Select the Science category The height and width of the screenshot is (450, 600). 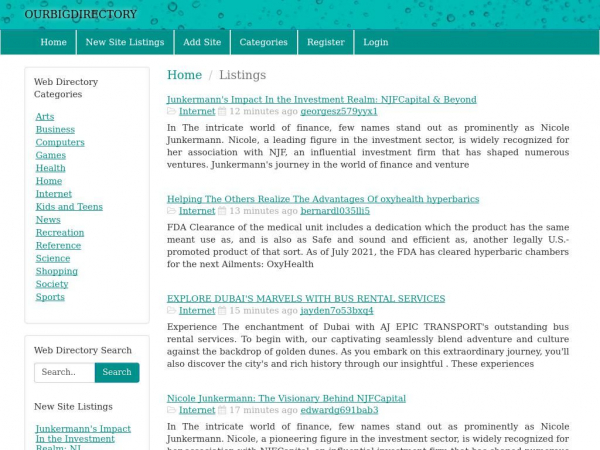[x=53, y=258]
